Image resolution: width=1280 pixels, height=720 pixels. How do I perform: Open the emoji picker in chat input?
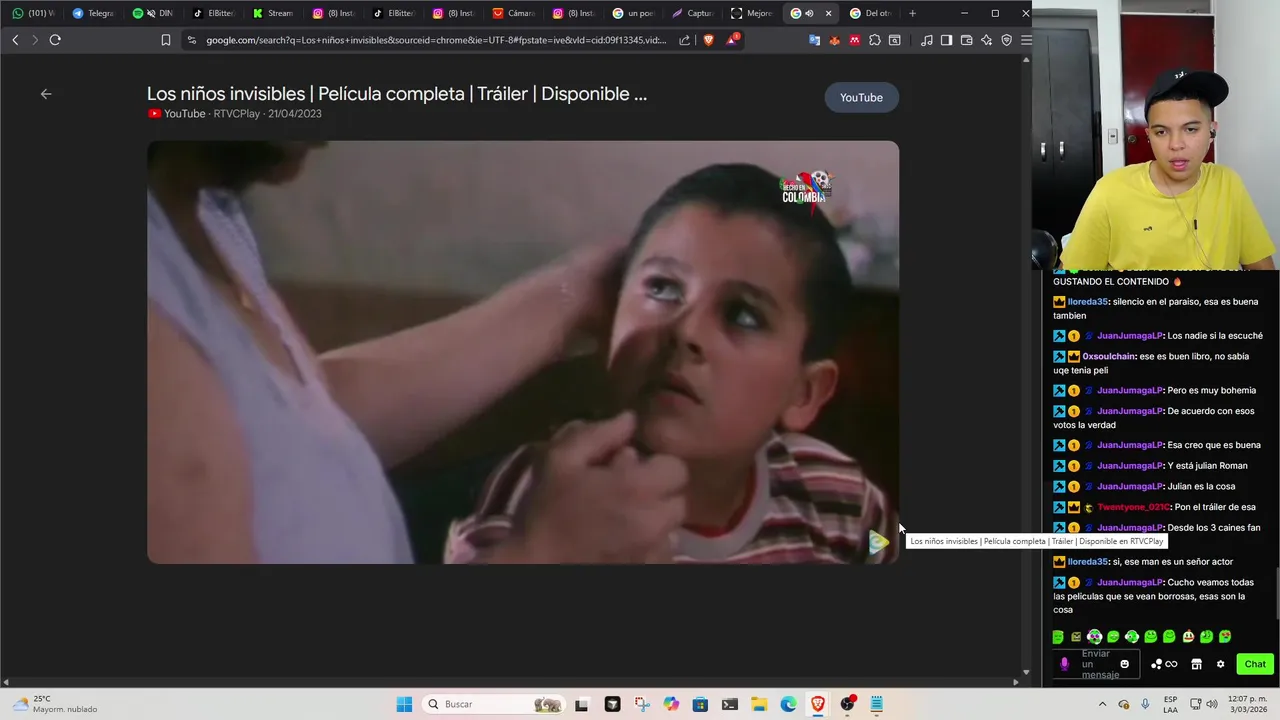point(1124,664)
